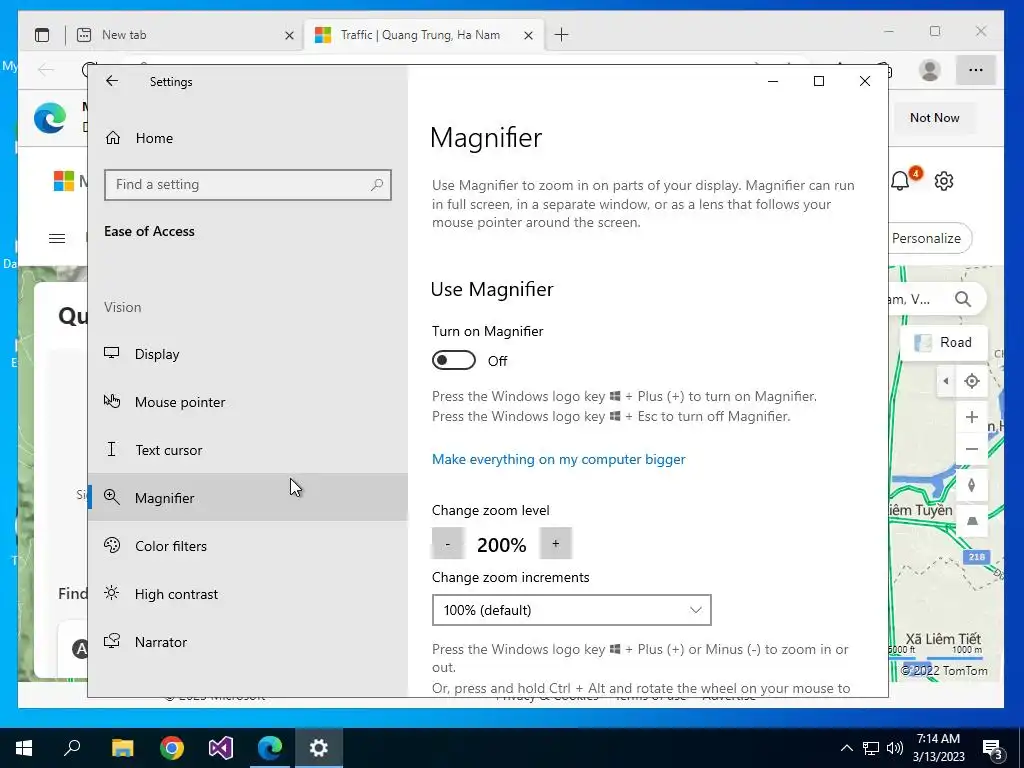1024x768 pixels.
Task: Close the New tab browser tab
Action: [289, 35]
